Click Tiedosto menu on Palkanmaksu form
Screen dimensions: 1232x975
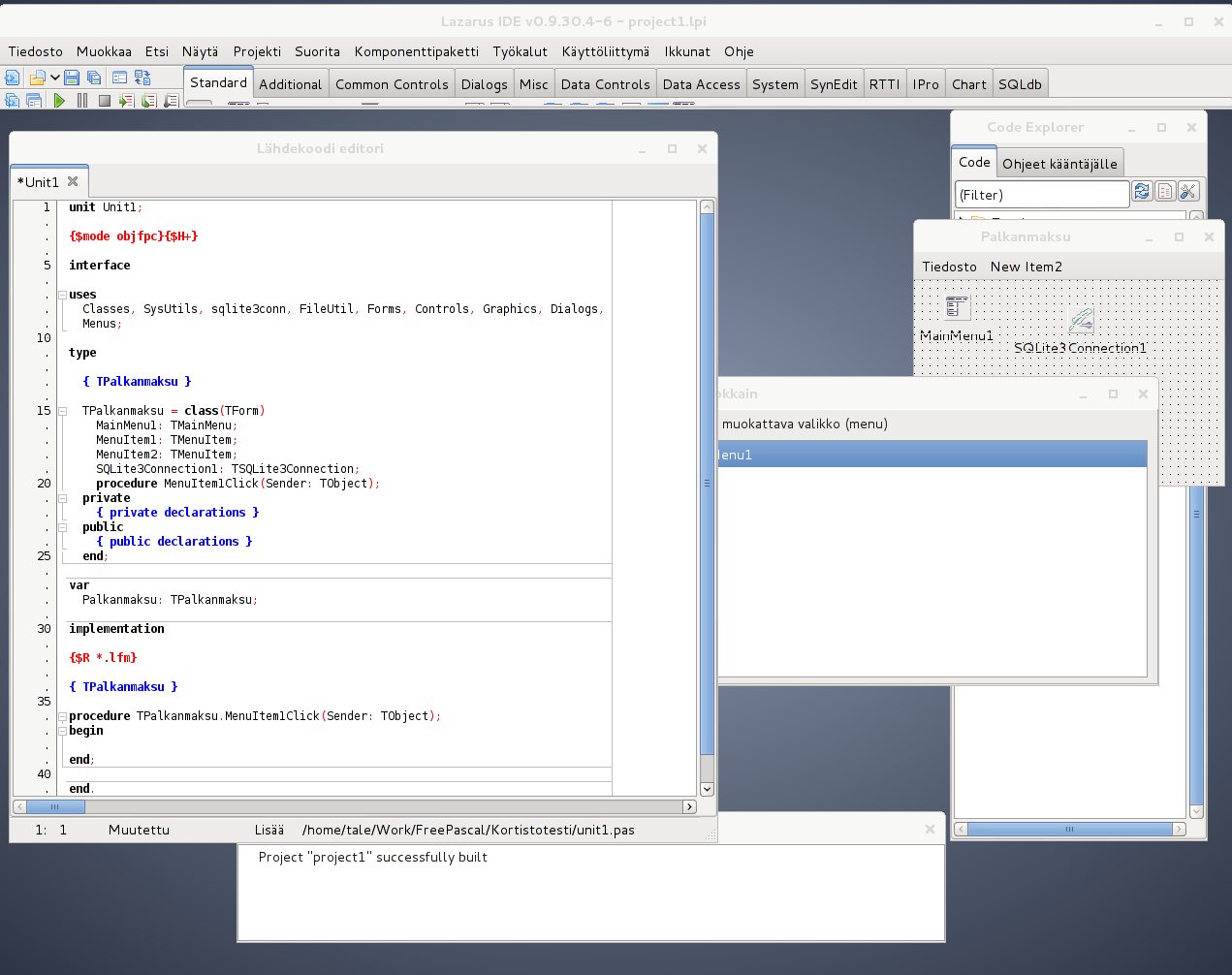click(x=949, y=267)
